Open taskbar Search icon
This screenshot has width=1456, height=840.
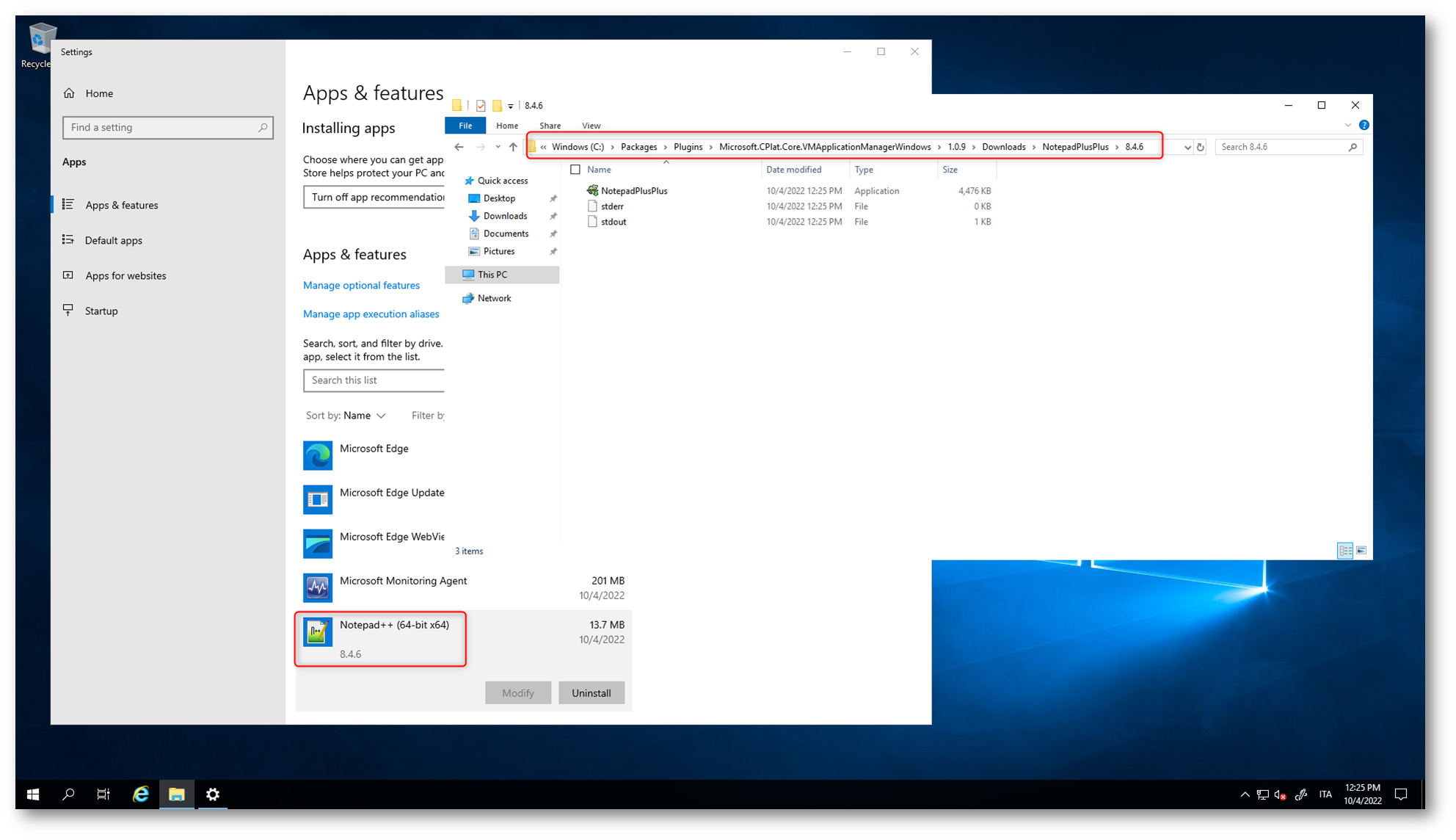68,794
